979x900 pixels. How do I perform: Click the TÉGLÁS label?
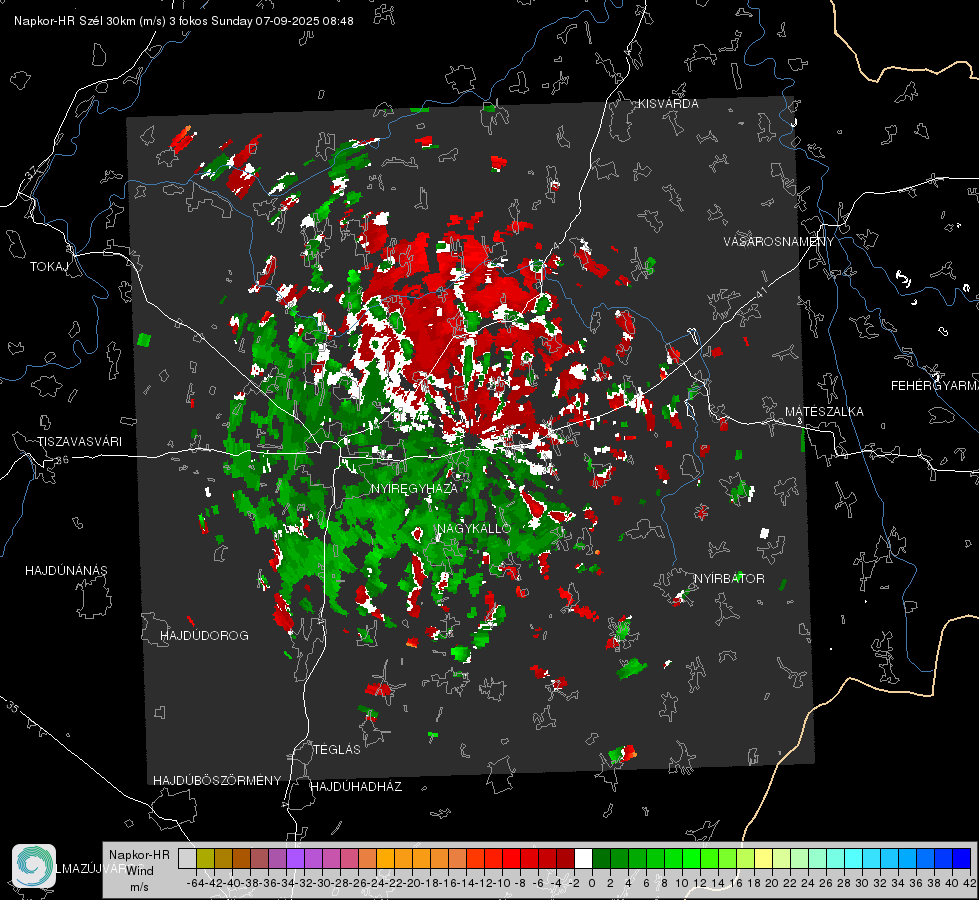[337, 749]
